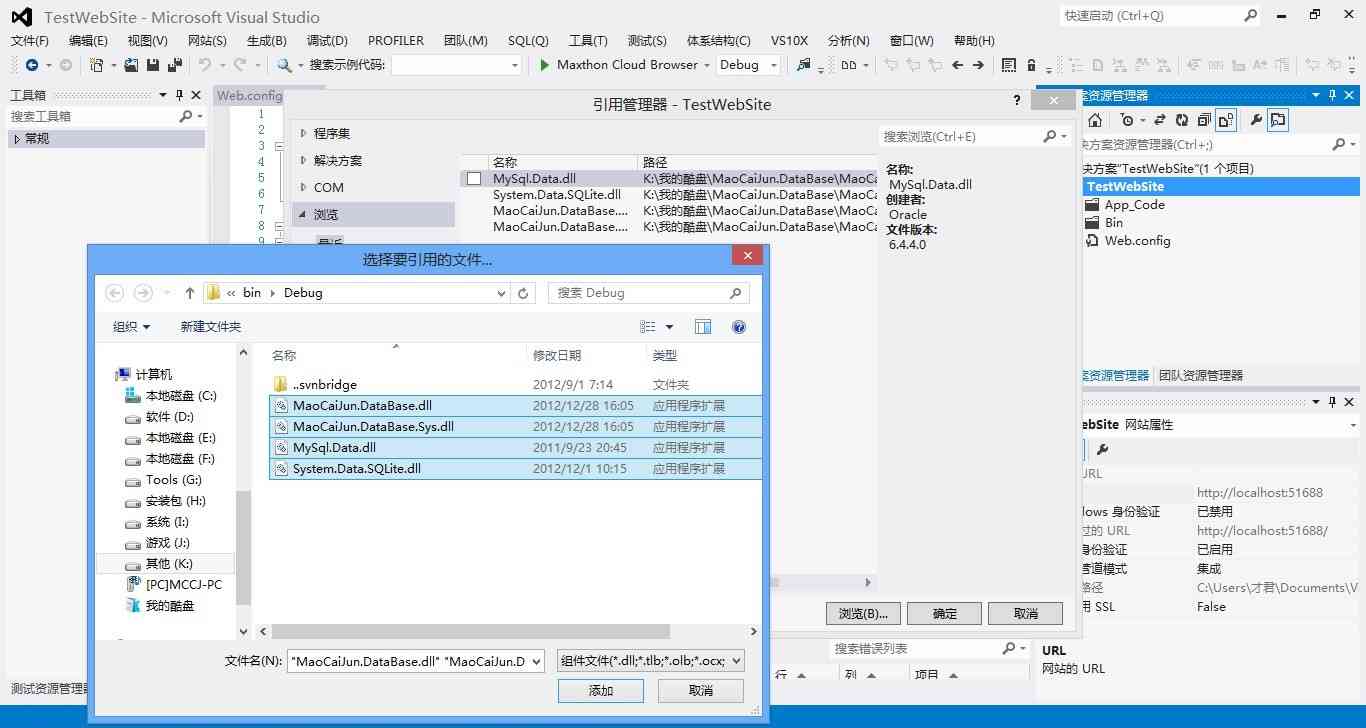Screen dimensions: 1366x728
Task: Open the 组织 dropdown in file dialog
Action: click(131, 327)
